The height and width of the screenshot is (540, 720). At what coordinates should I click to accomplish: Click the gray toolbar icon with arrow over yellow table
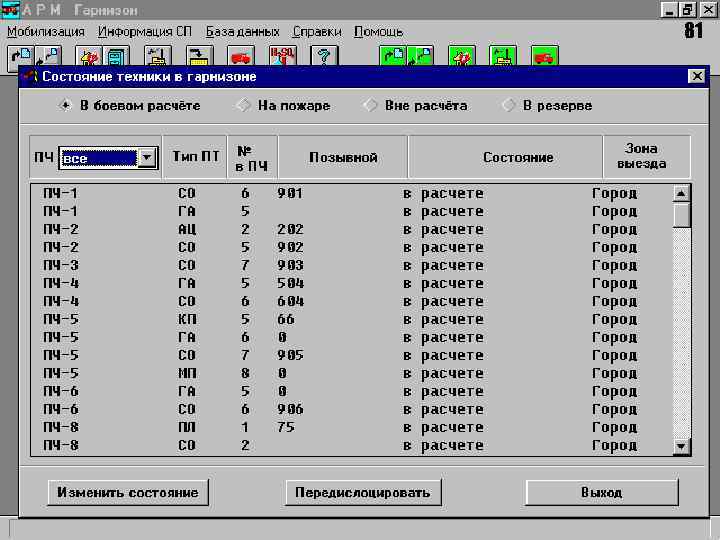tap(199, 56)
